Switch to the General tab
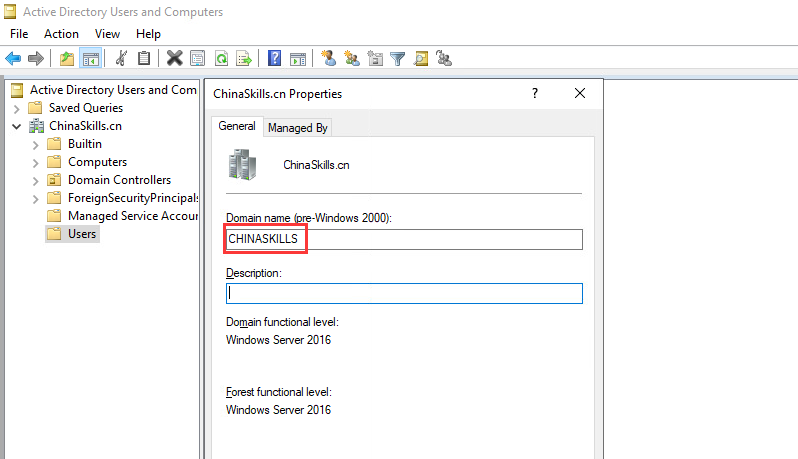This screenshot has height=459, width=798. click(237, 126)
